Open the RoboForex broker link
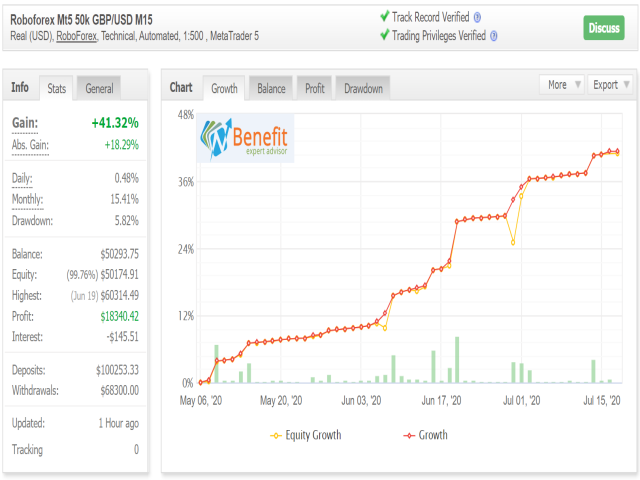The image size is (640, 480). tap(84, 36)
